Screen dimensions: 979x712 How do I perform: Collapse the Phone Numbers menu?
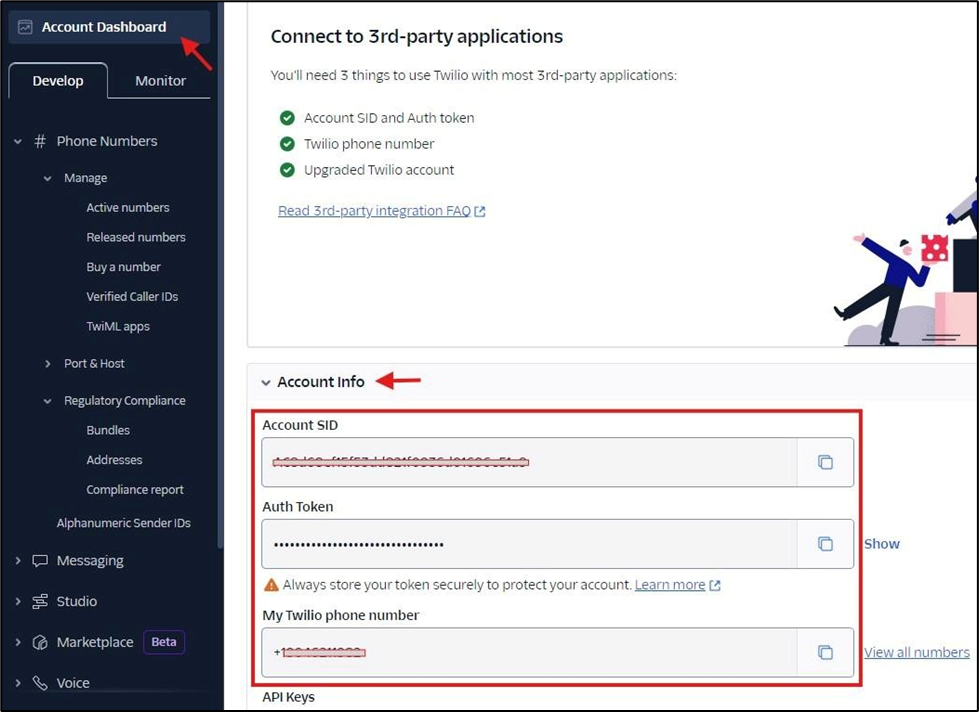18,142
